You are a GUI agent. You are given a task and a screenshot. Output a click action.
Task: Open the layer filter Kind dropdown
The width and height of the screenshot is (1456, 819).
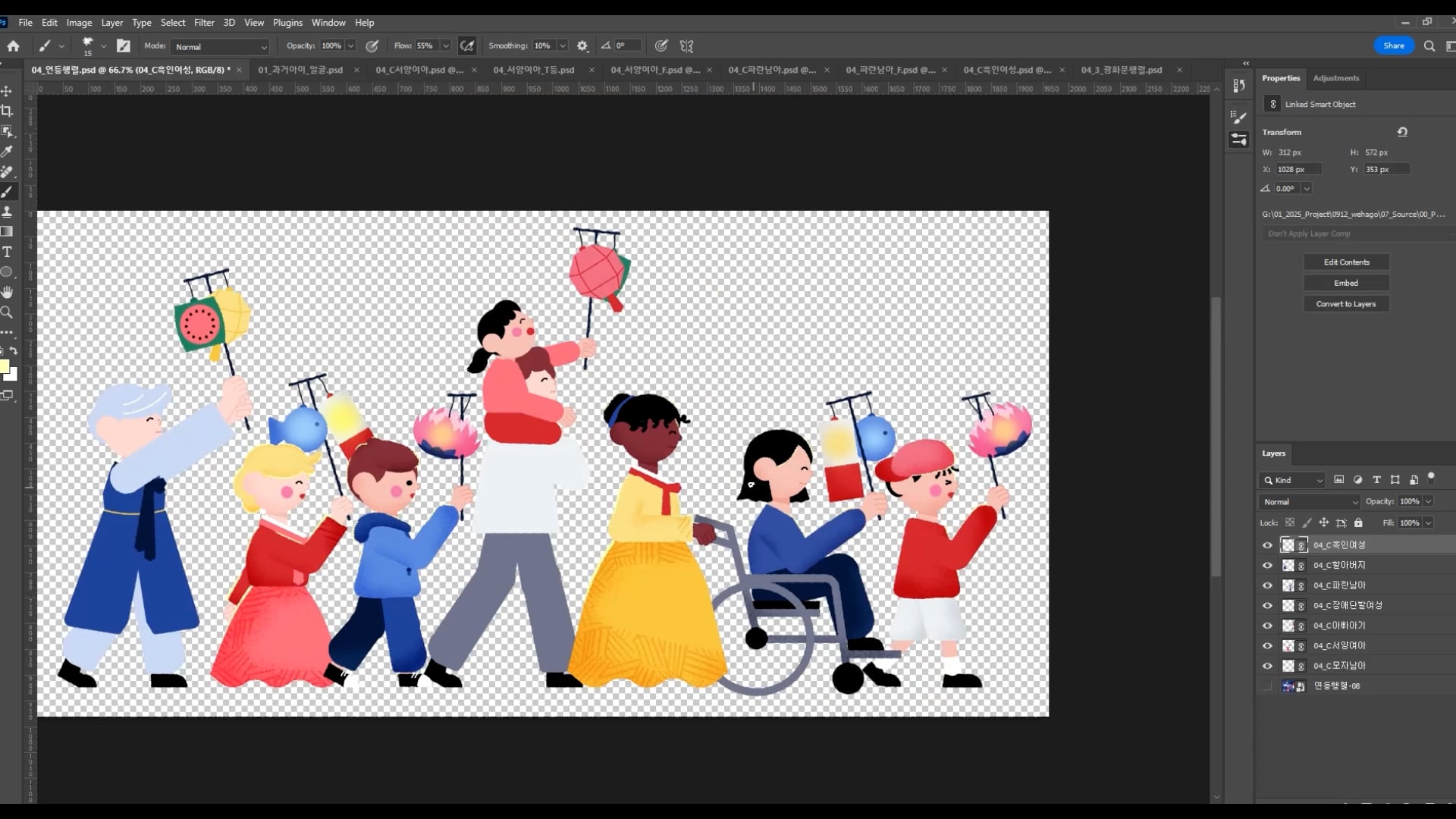coord(1293,480)
